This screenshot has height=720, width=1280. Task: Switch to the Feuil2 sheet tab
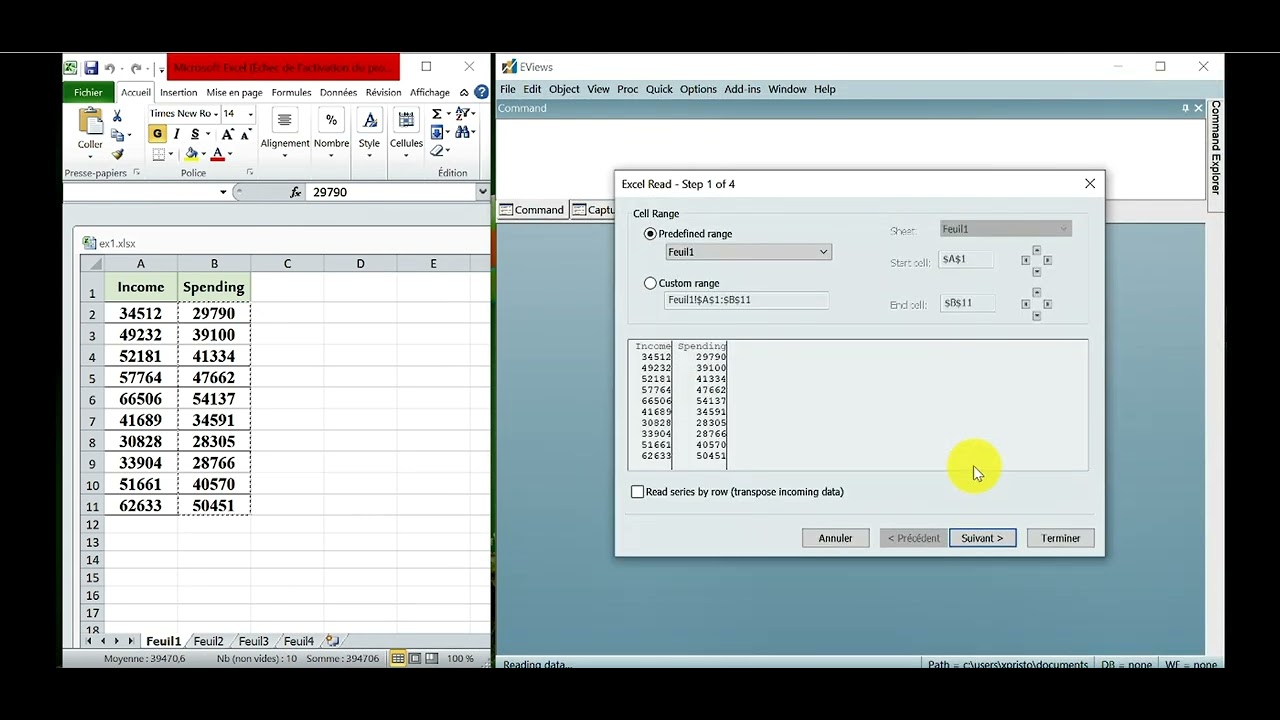[x=208, y=641]
